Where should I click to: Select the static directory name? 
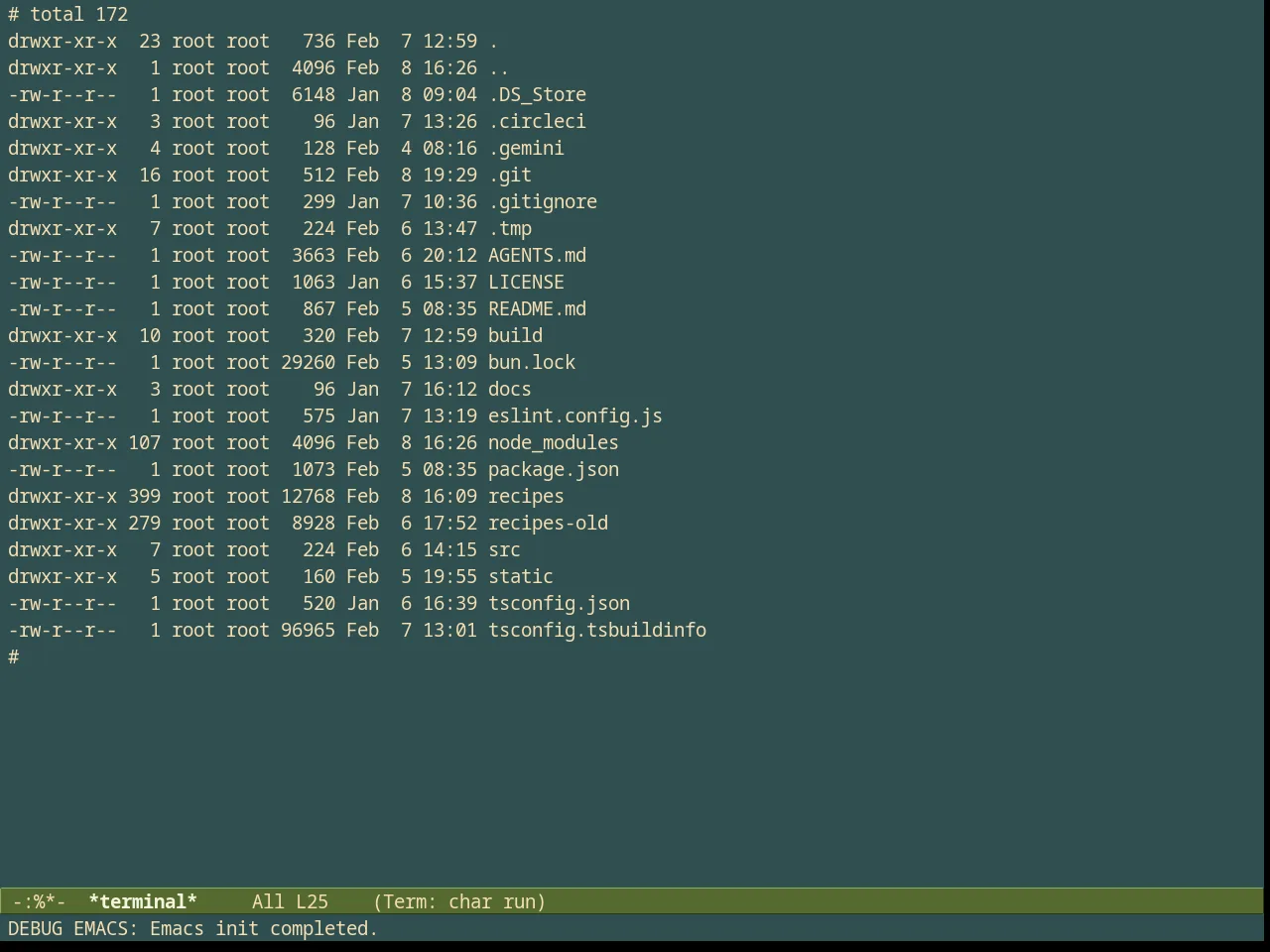pyautogui.click(x=521, y=576)
